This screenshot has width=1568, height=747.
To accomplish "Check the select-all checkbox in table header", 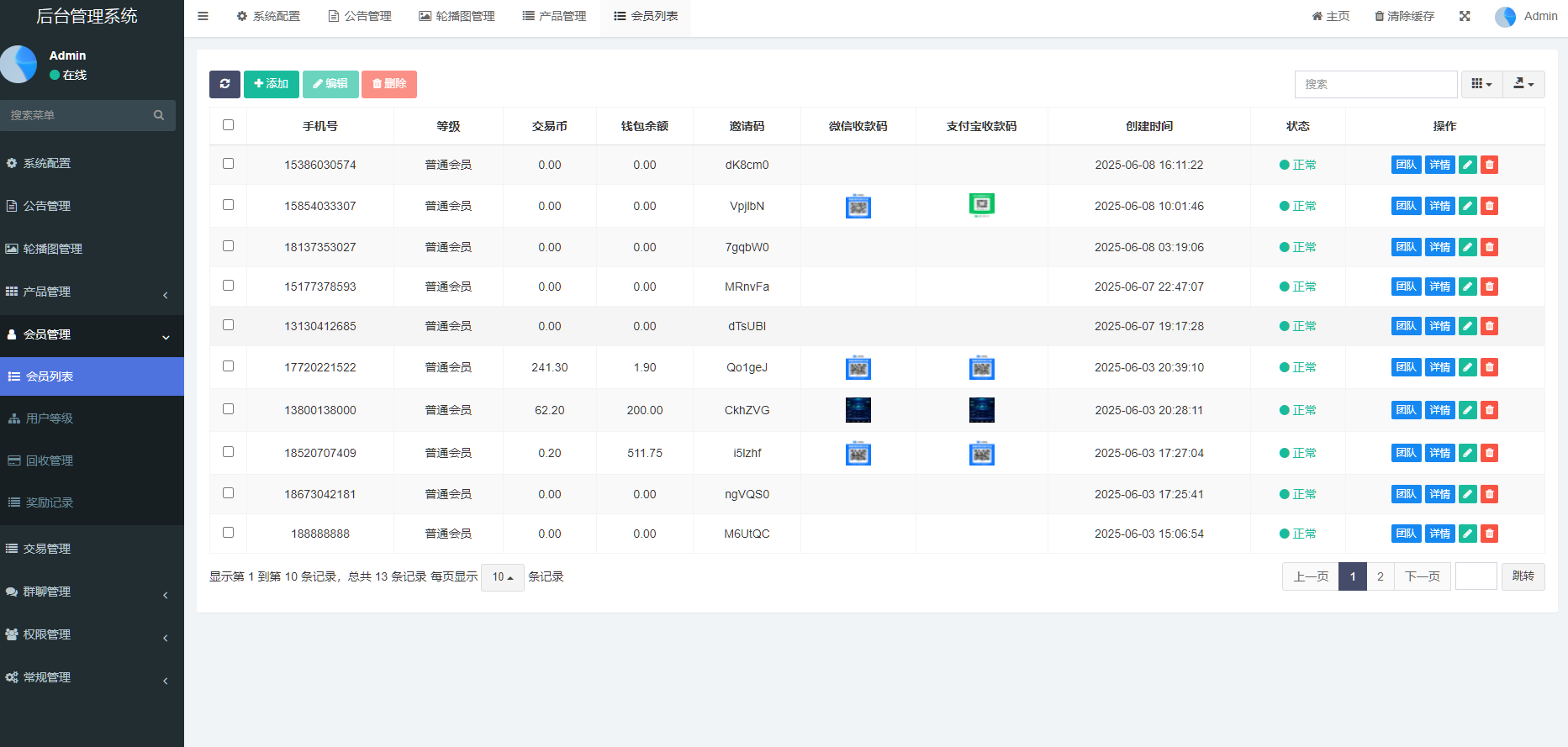I will coord(228,125).
